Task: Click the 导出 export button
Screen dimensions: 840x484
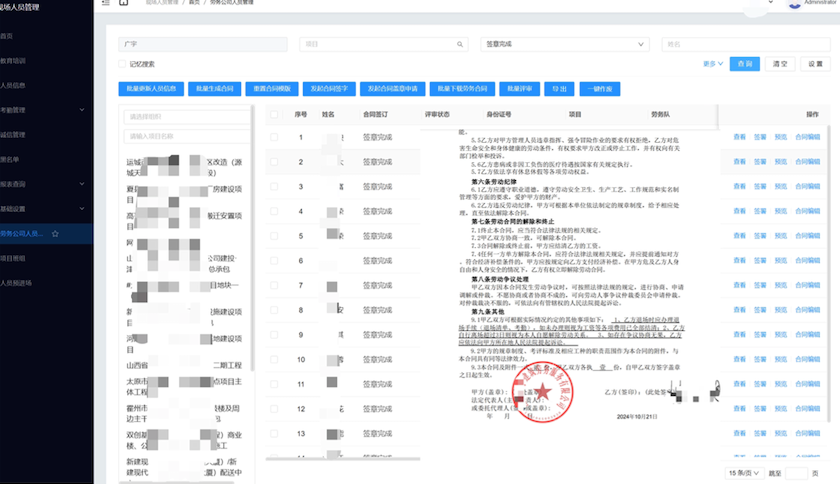Action: (x=558, y=89)
